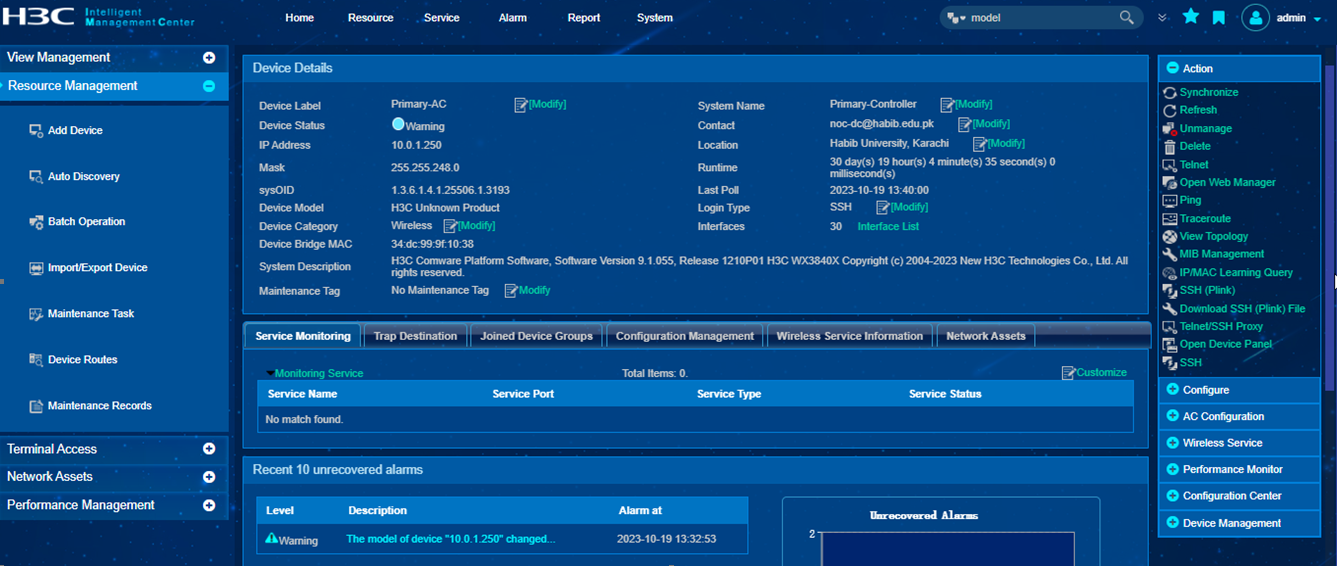Viewport: 1337px width, 566px height.
Task: Click the View Topology icon
Action: tap(1170, 237)
